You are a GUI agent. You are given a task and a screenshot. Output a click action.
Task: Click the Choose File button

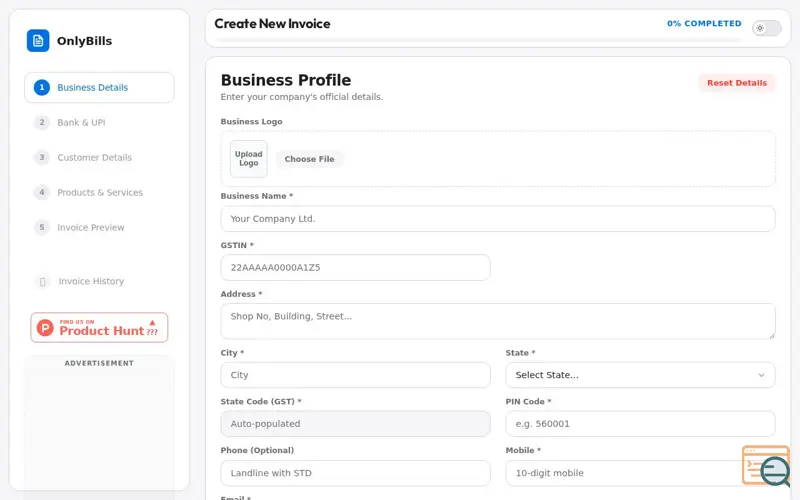click(309, 159)
